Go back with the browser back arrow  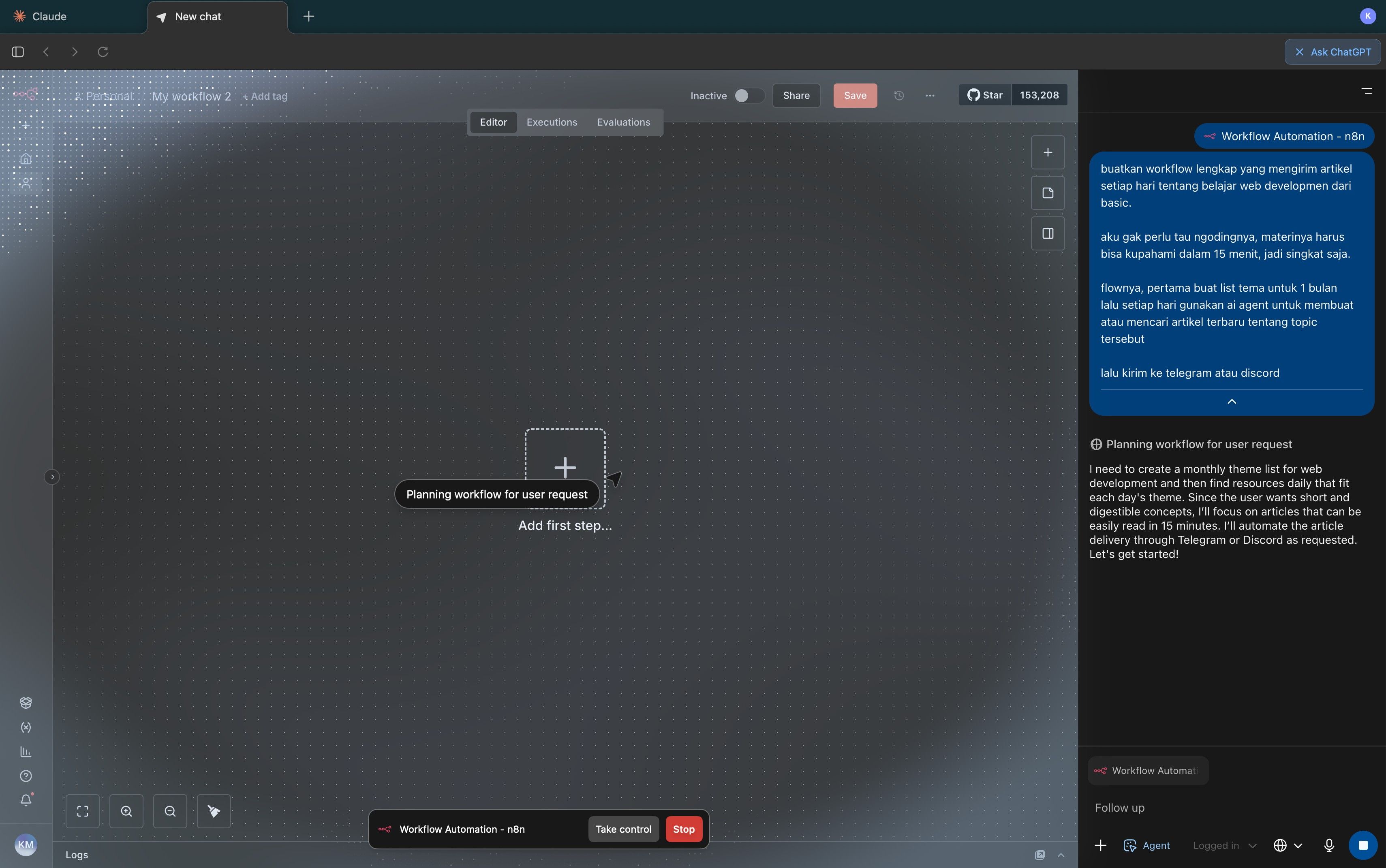(46, 52)
